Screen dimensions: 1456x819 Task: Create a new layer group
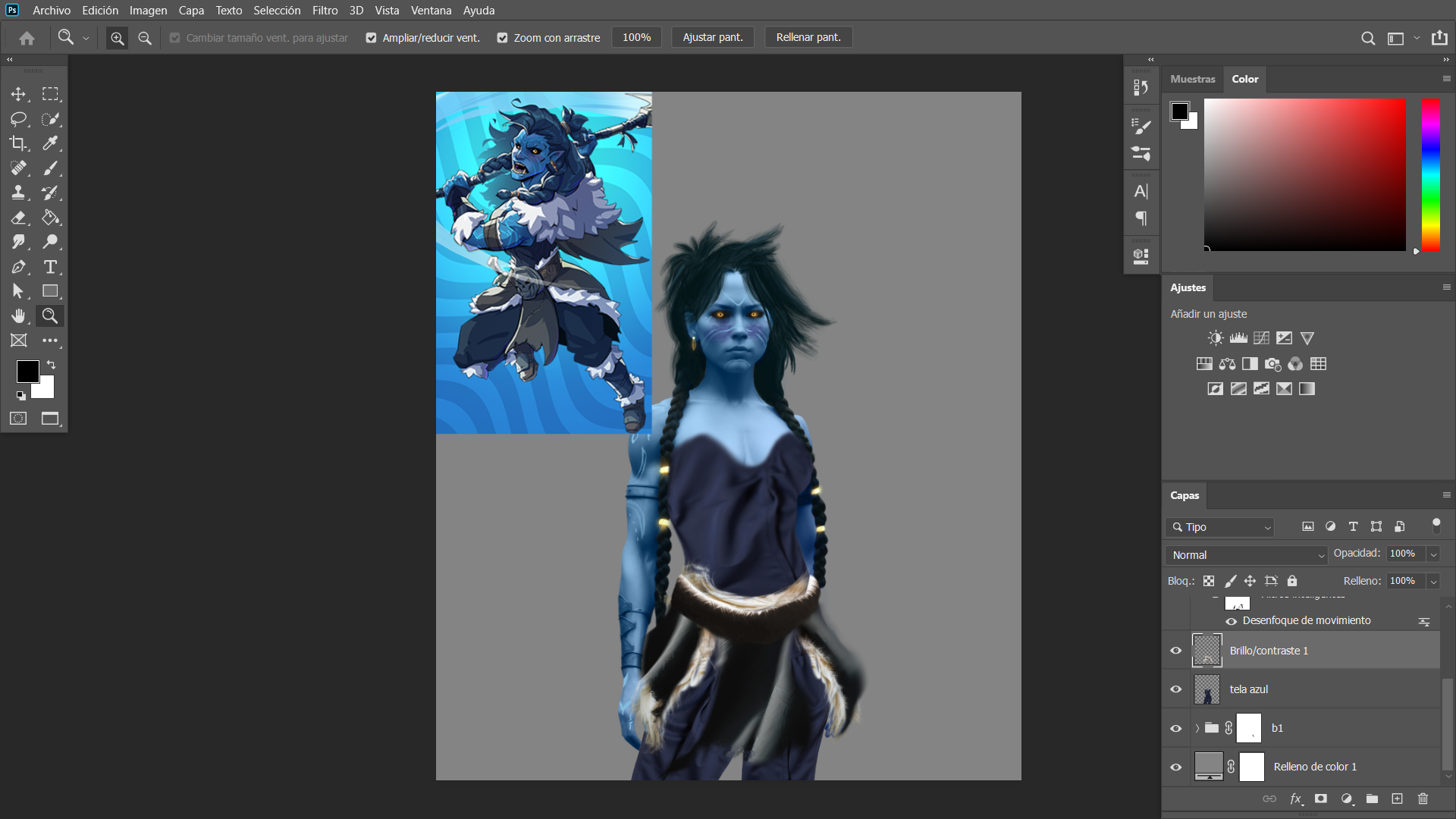[1372, 799]
